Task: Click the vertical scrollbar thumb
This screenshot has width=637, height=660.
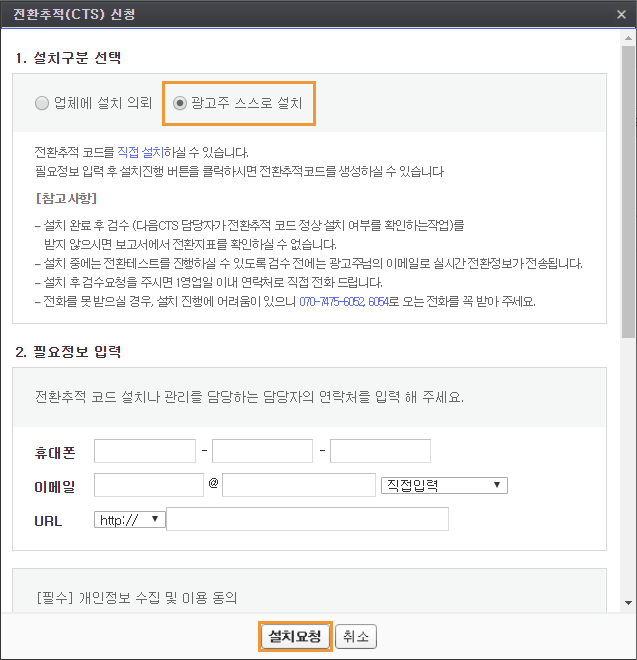Action: coord(629,192)
